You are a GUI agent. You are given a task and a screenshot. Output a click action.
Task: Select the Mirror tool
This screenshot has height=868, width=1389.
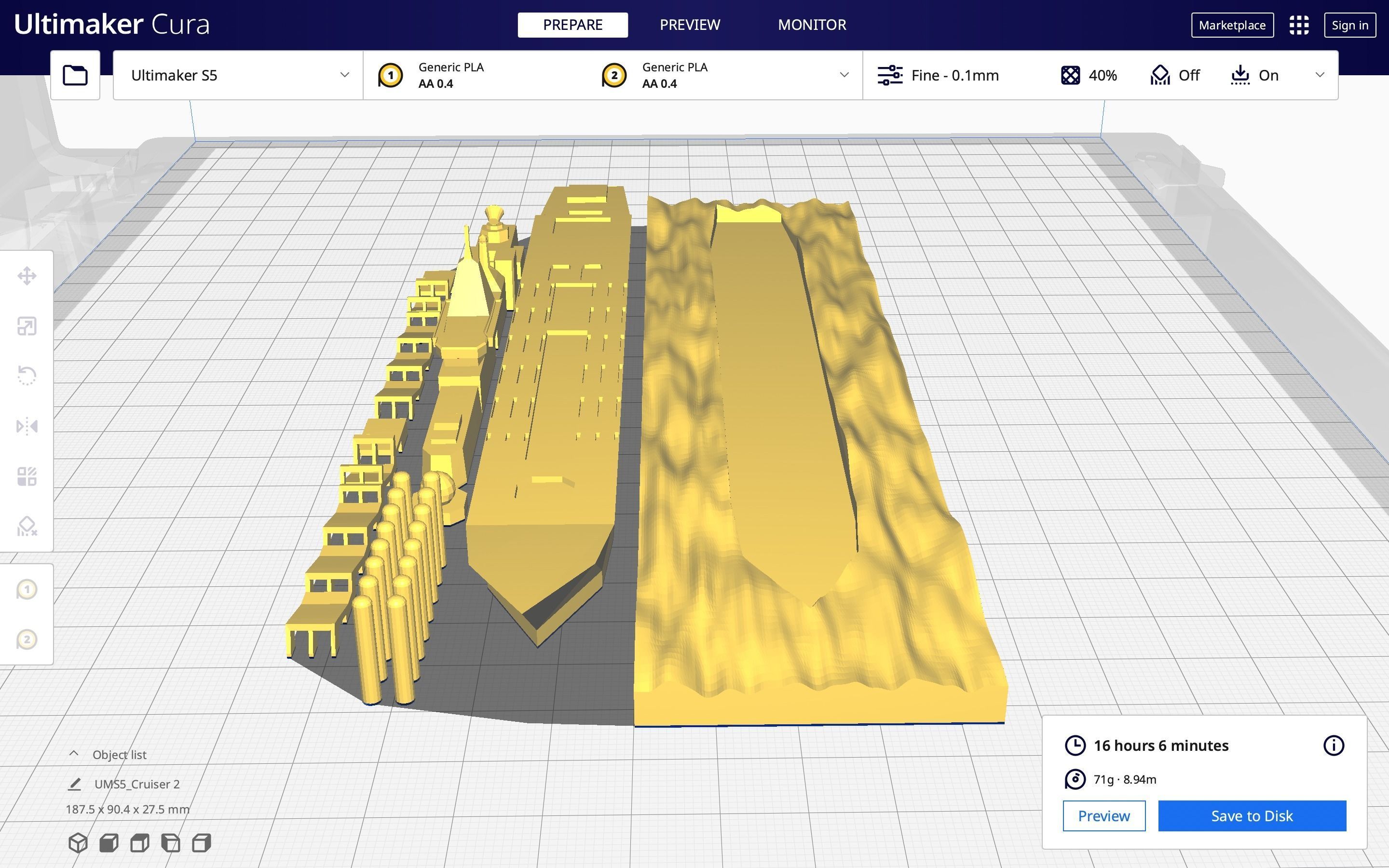click(x=27, y=427)
